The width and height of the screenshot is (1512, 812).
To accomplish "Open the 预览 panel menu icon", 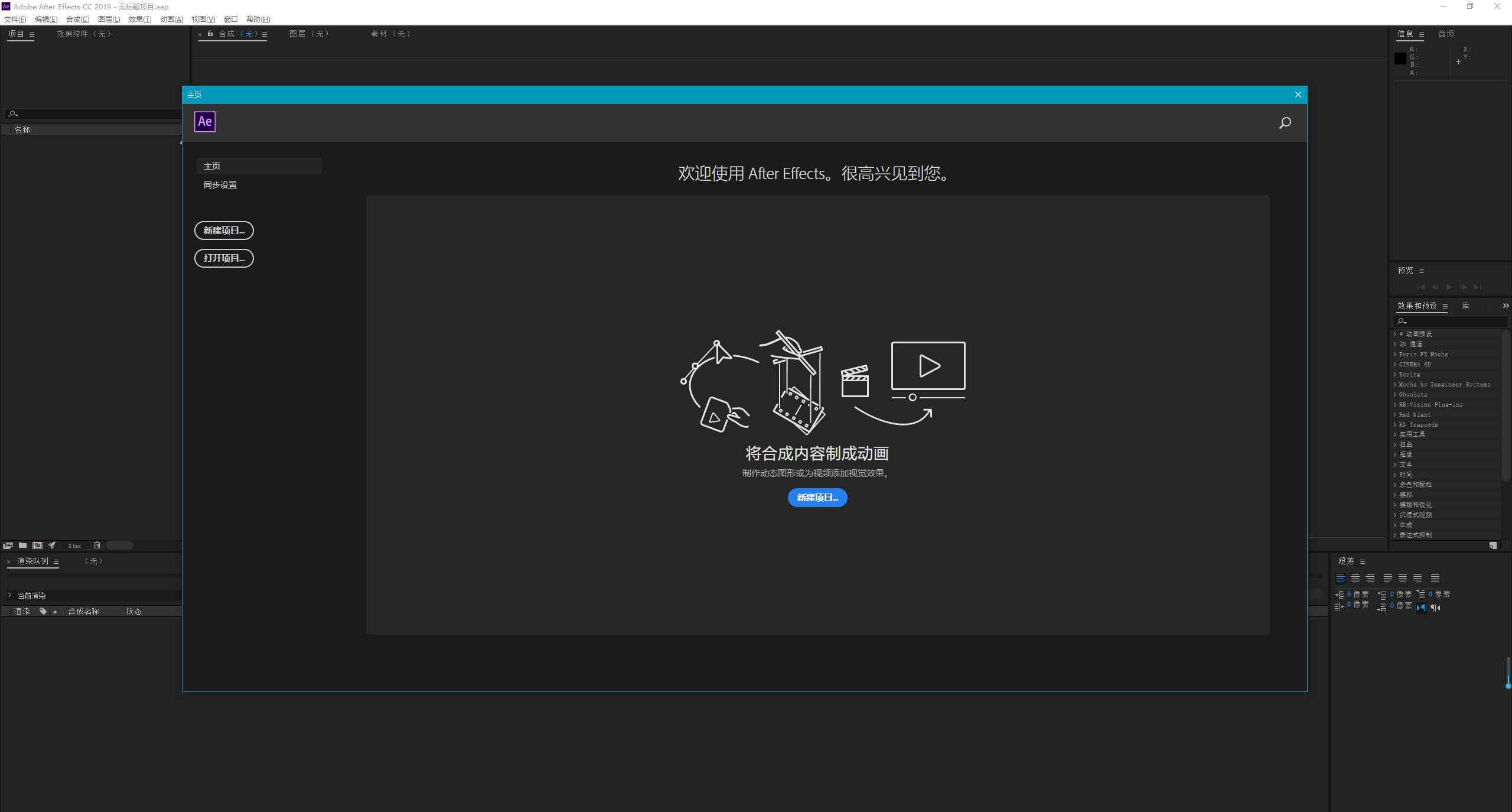I will tap(1422, 271).
